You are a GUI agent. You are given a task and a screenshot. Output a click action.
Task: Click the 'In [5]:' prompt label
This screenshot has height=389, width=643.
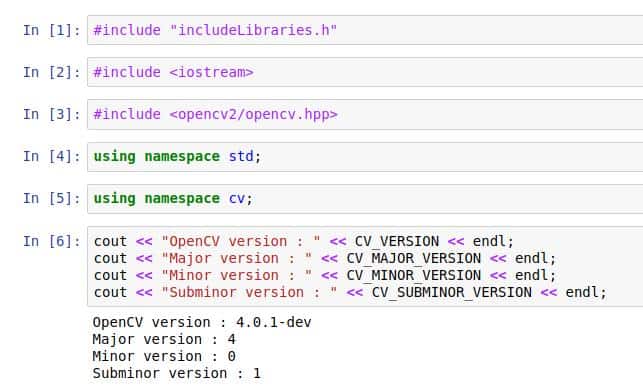(x=52, y=199)
